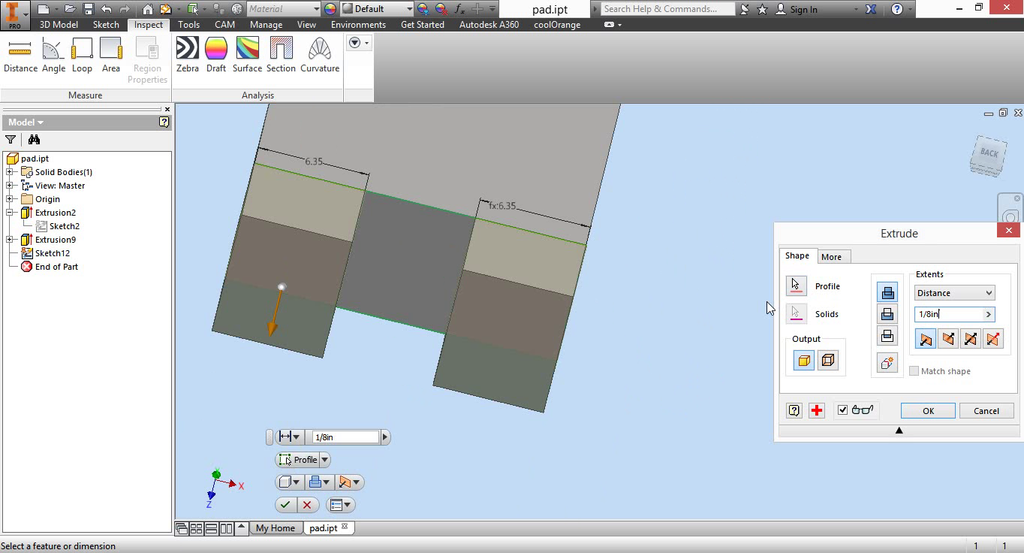
Task: Open the Model browser dropdown
Action: tap(25, 122)
